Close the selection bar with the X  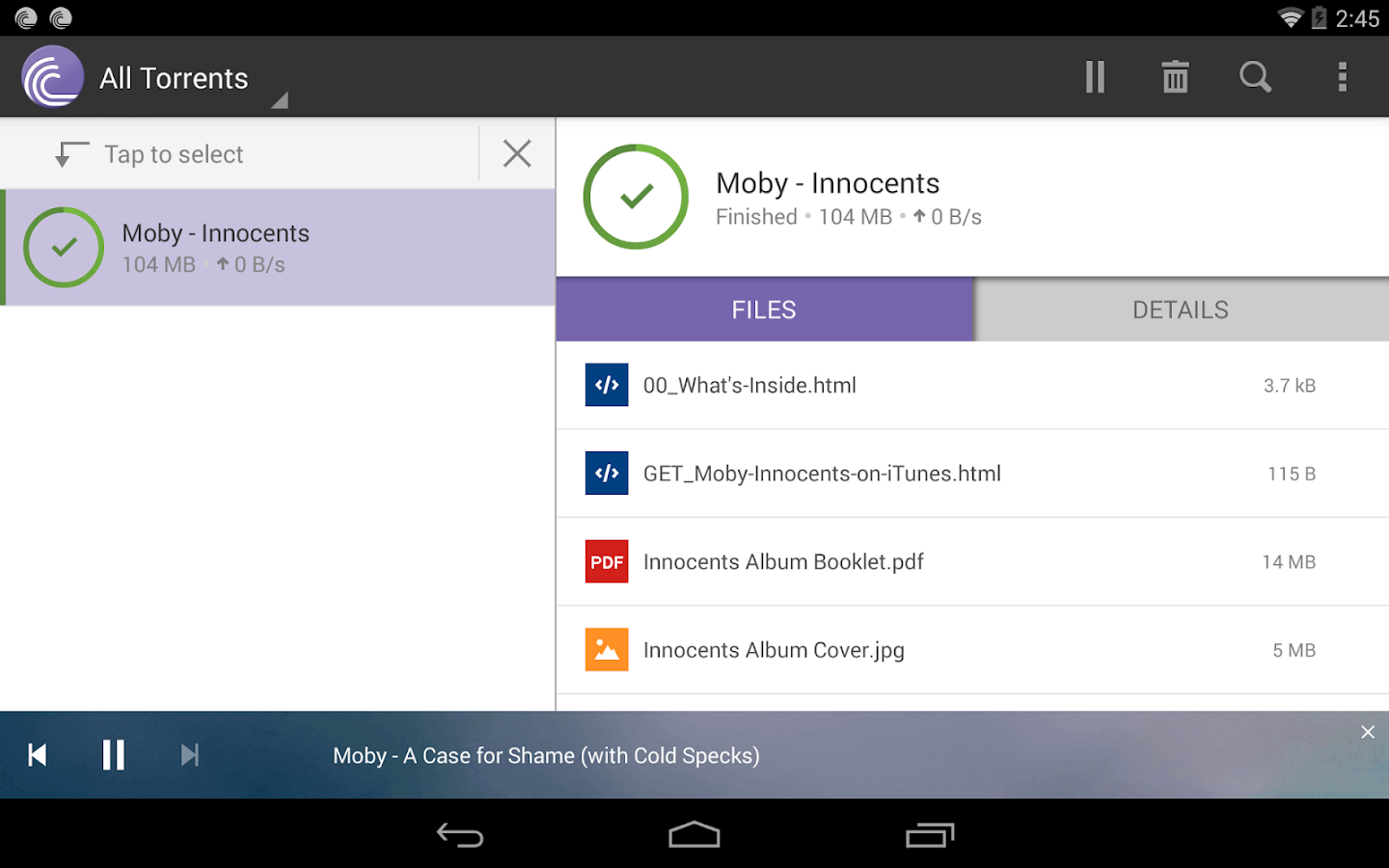tap(517, 153)
